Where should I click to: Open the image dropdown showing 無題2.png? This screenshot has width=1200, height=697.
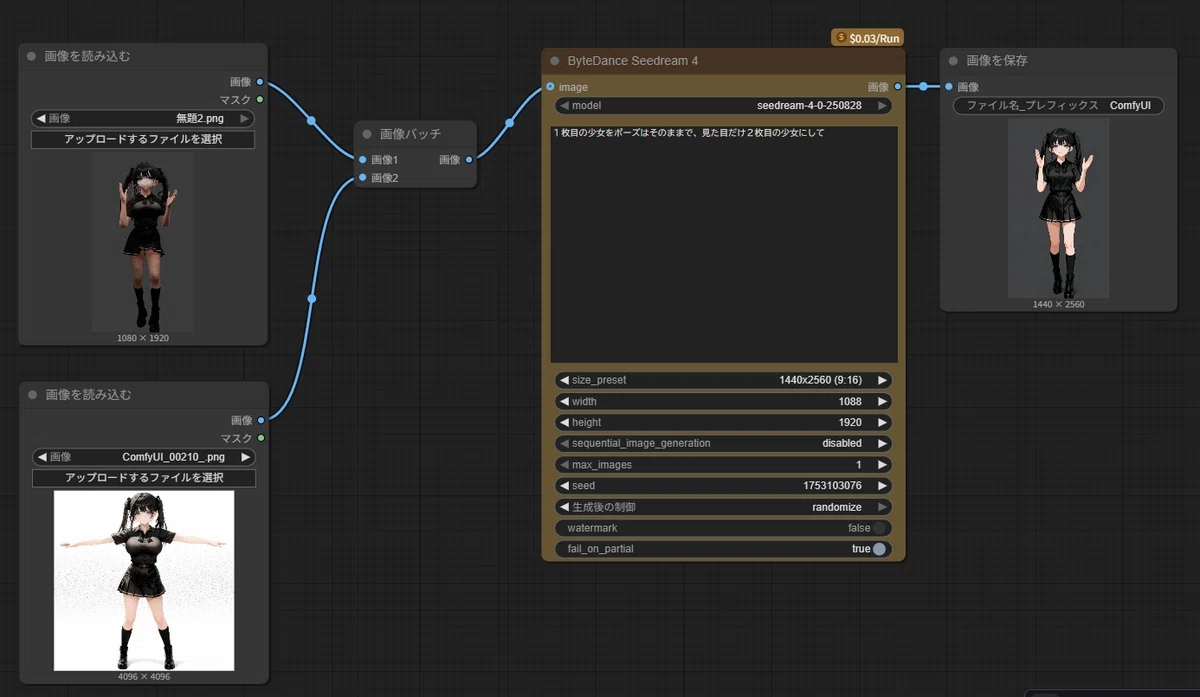tap(143, 119)
